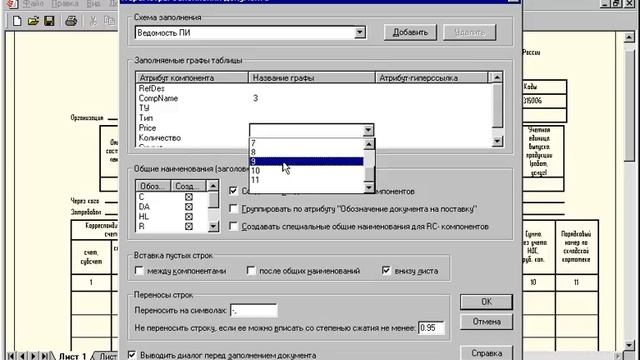The image size is (640, 360).
Task: Print document using the printer icon
Action: point(71,21)
